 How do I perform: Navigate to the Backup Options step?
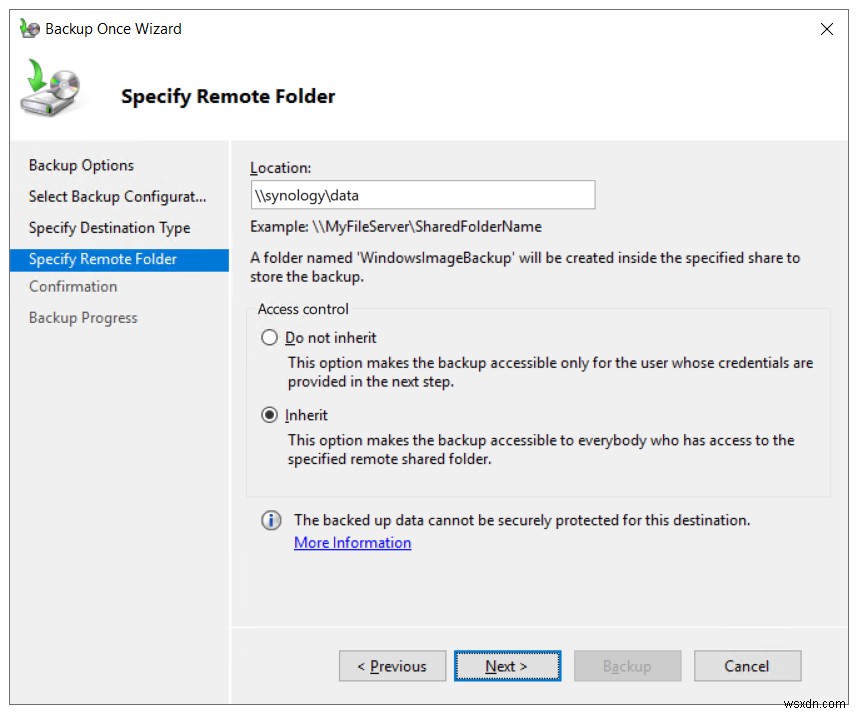81,165
